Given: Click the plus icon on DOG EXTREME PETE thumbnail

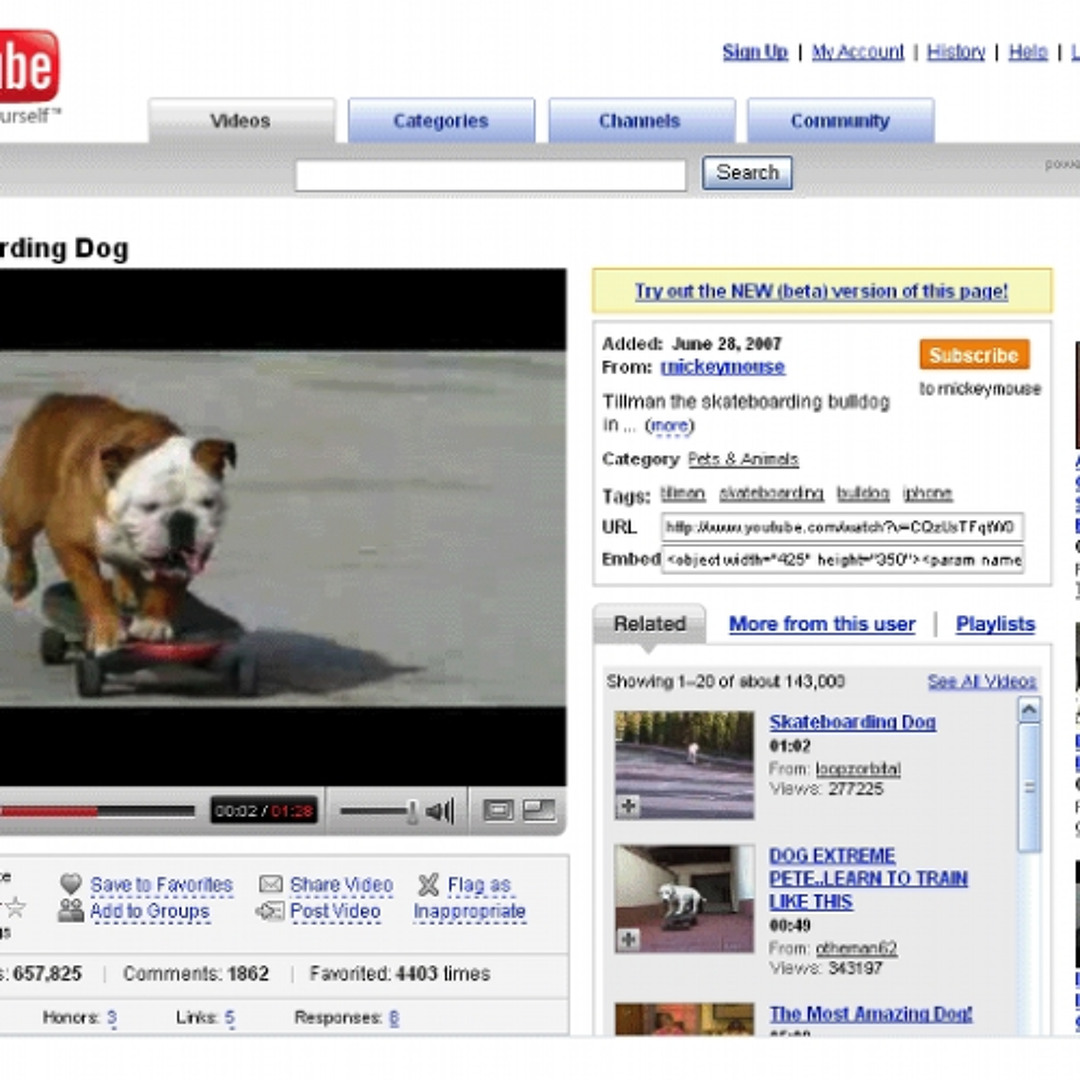Looking at the screenshot, I should (627, 939).
